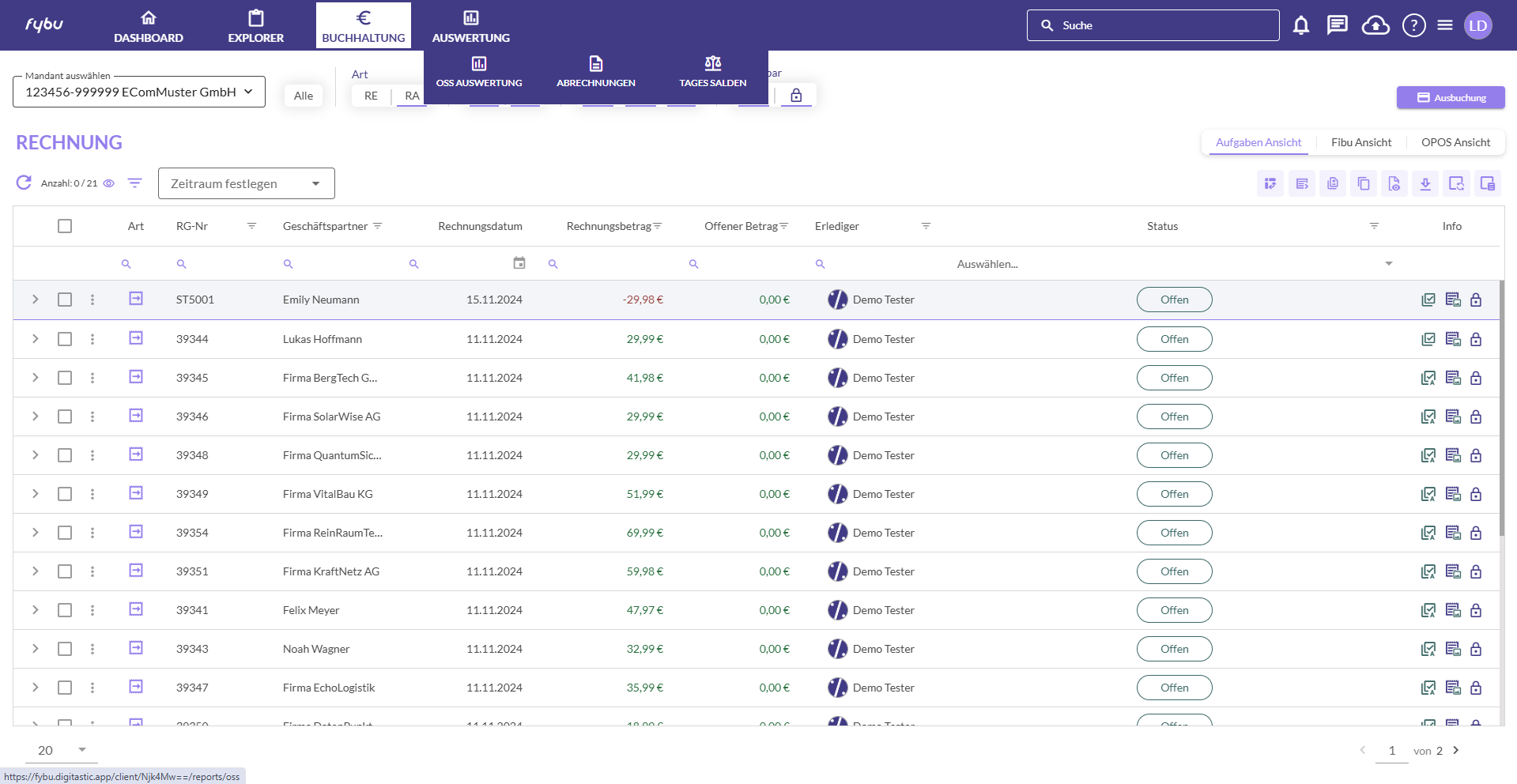Click the download icon in table toolbar
1517x784 pixels.
click(1425, 183)
